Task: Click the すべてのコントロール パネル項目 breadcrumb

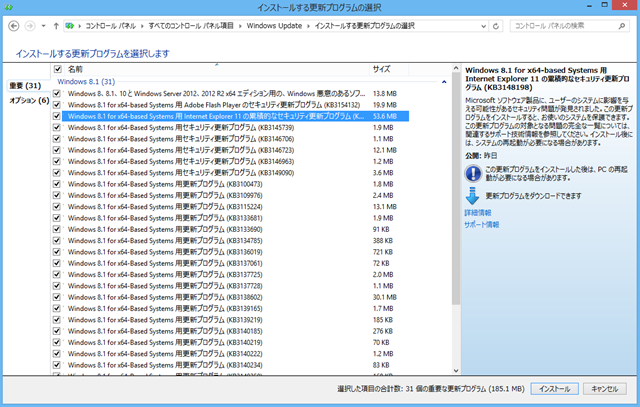Action: [x=191, y=26]
